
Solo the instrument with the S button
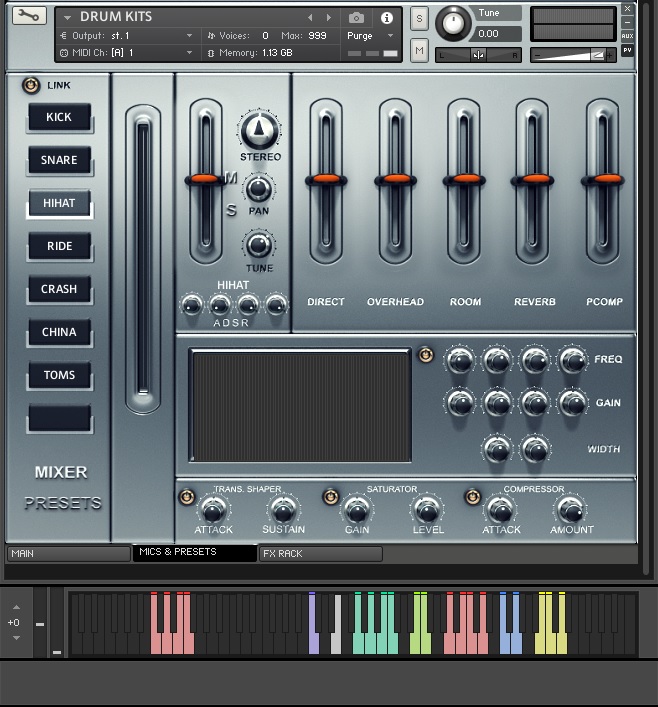[419, 19]
